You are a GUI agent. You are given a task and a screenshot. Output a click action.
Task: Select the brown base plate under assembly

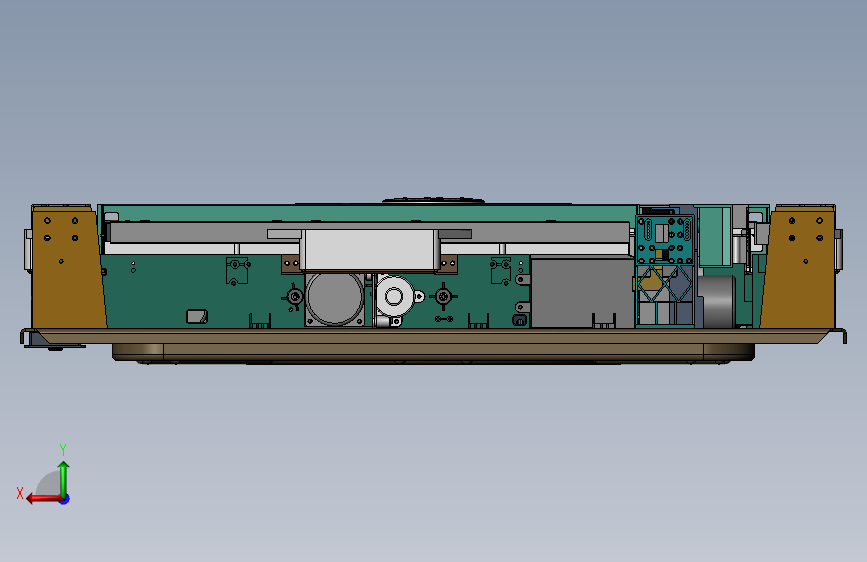[x=433, y=336]
